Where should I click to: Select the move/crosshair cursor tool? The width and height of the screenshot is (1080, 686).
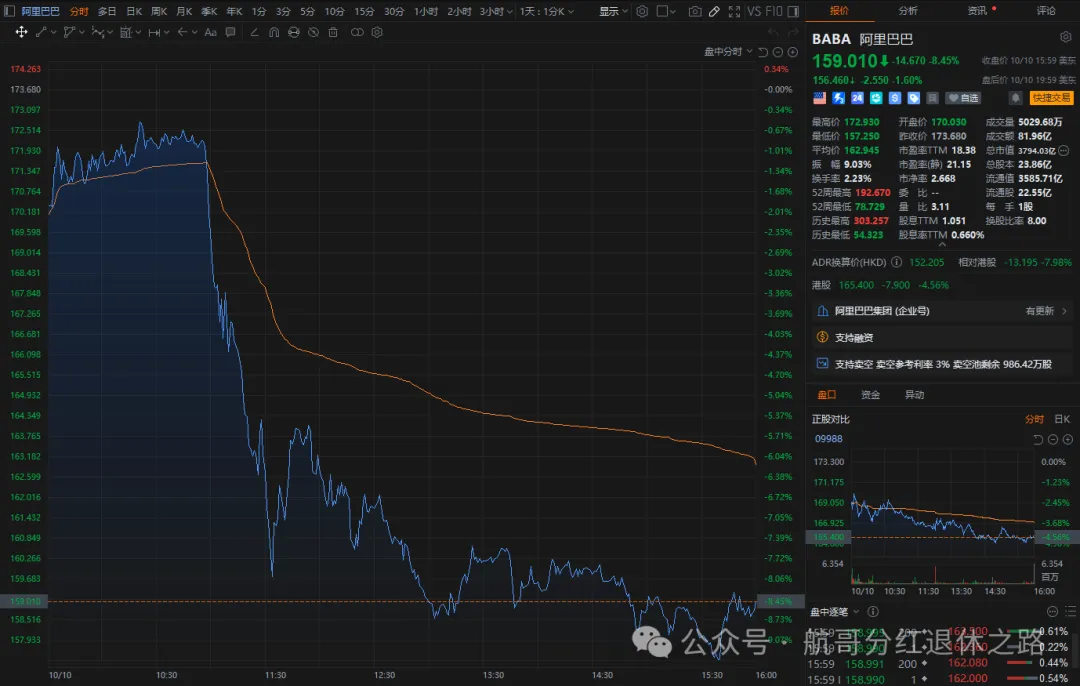21,32
